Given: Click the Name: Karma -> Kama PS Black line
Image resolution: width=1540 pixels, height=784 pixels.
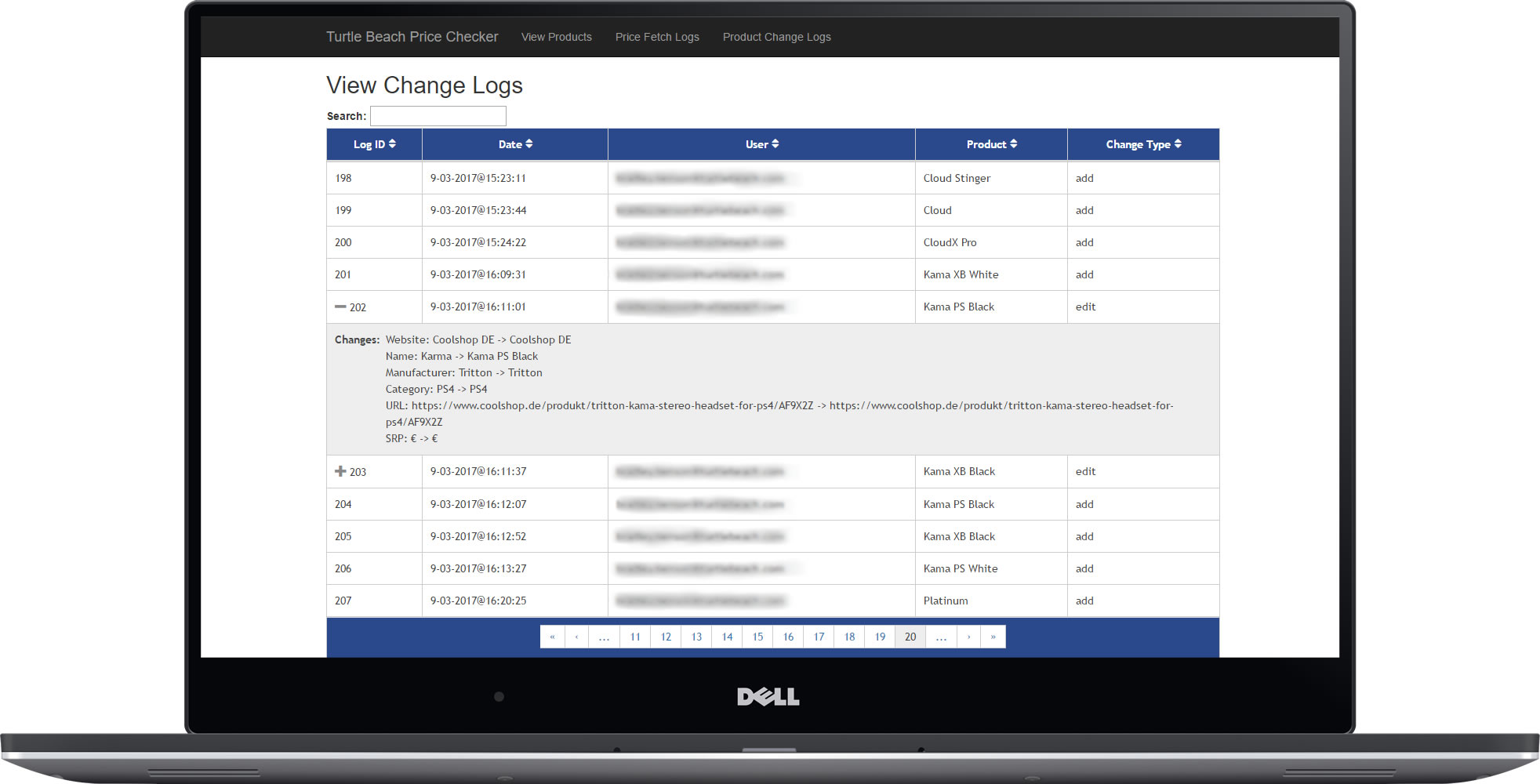Looking at the screenshot, I should coord(461,356).
